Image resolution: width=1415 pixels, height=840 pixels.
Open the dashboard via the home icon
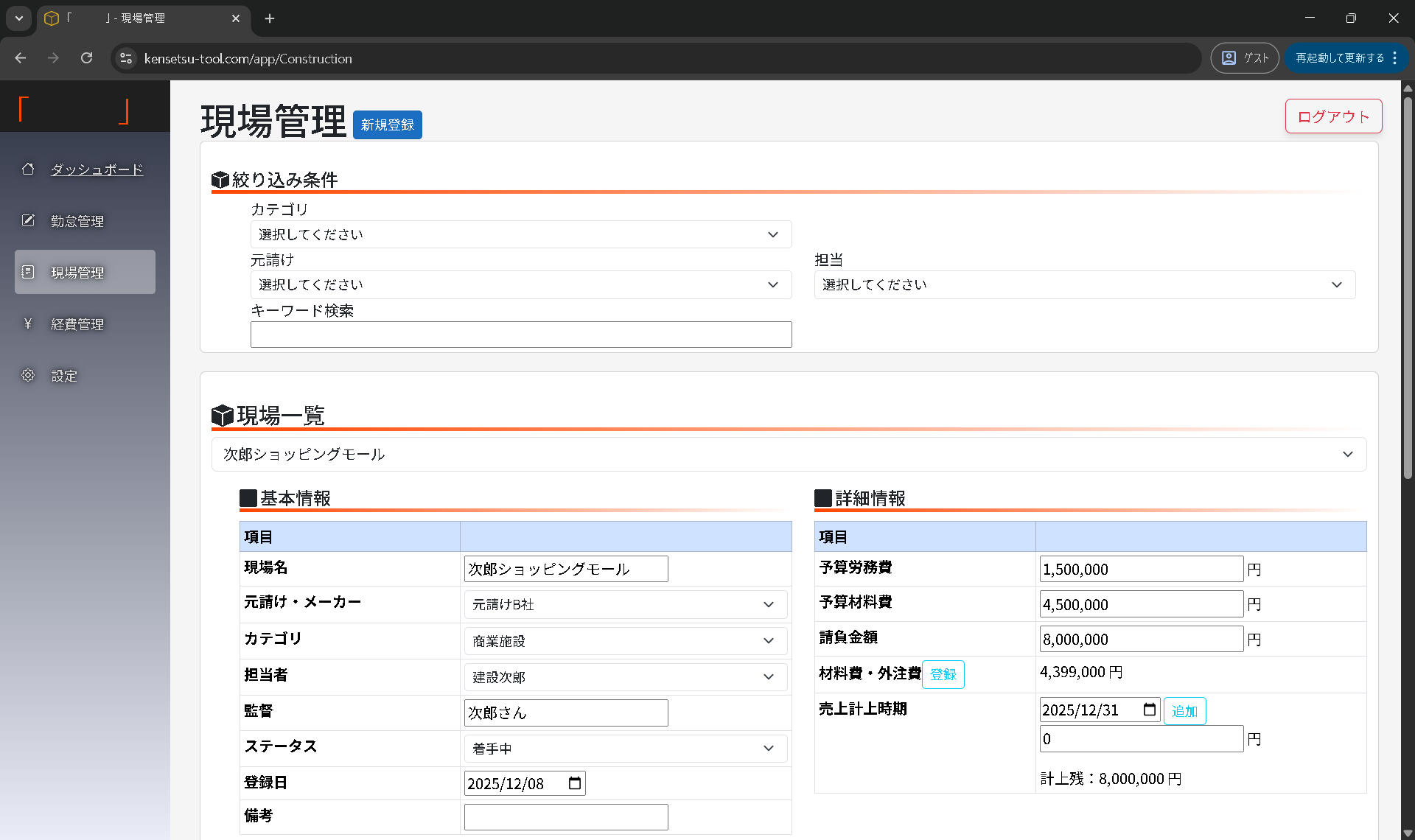pyautogui.click(x=28, y=169)
